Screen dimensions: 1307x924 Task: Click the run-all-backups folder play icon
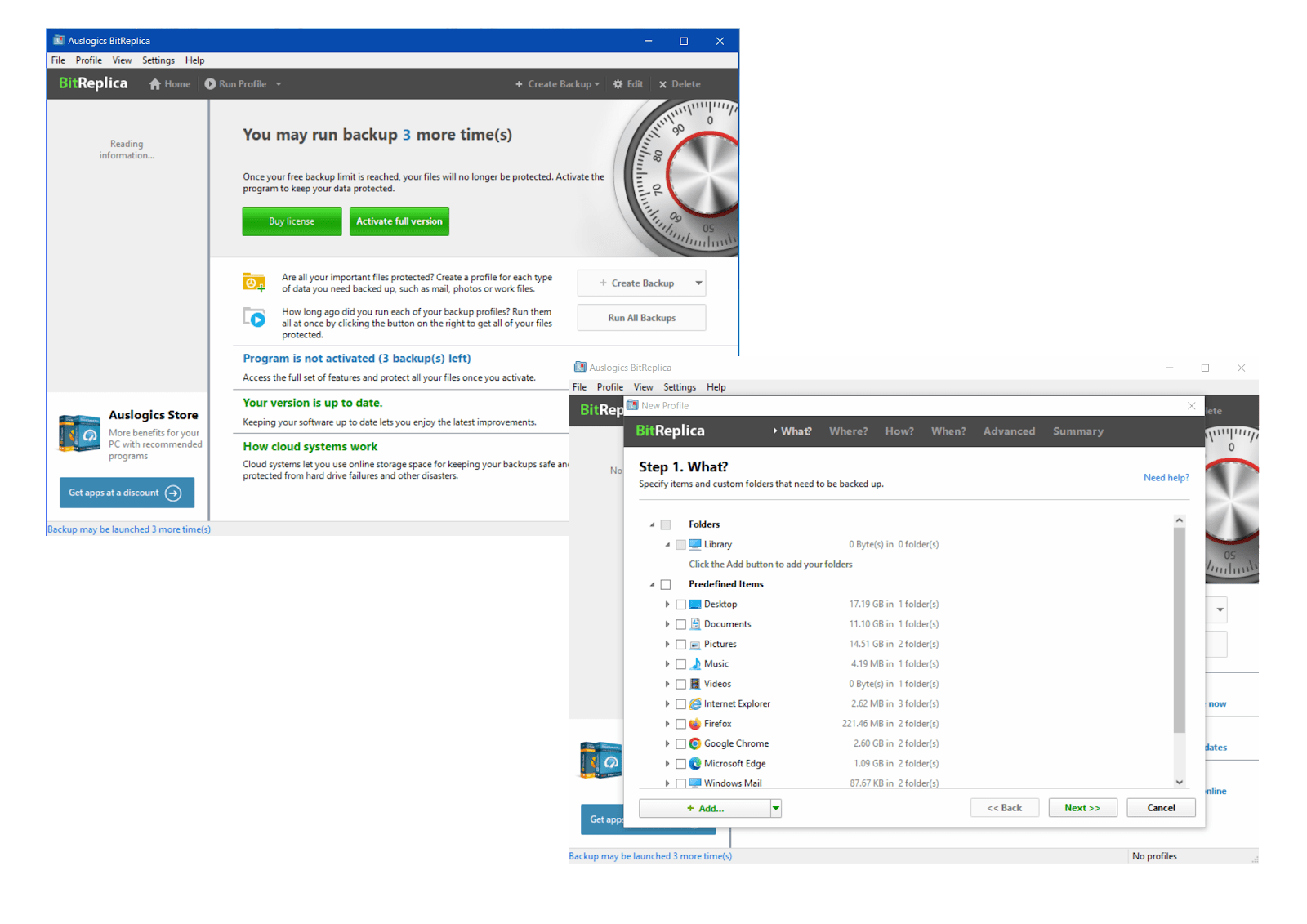(x=254, y=317)
